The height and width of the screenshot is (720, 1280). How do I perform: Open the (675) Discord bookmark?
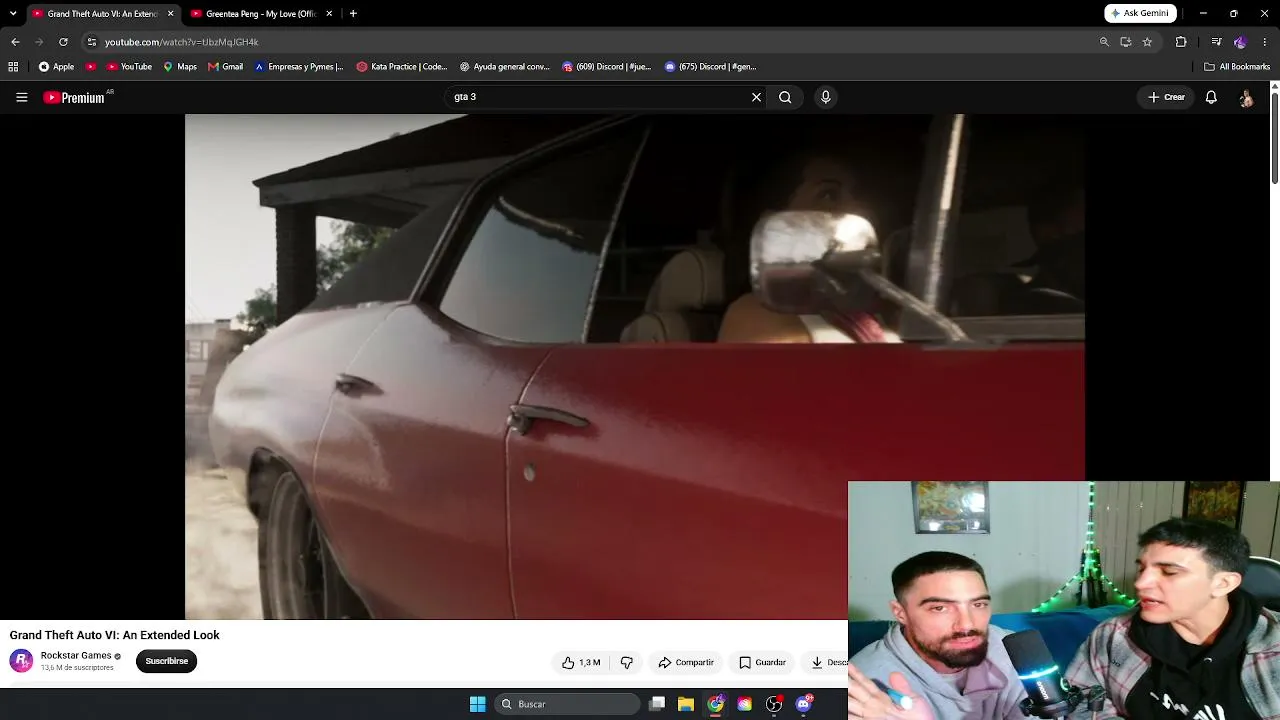710,67
